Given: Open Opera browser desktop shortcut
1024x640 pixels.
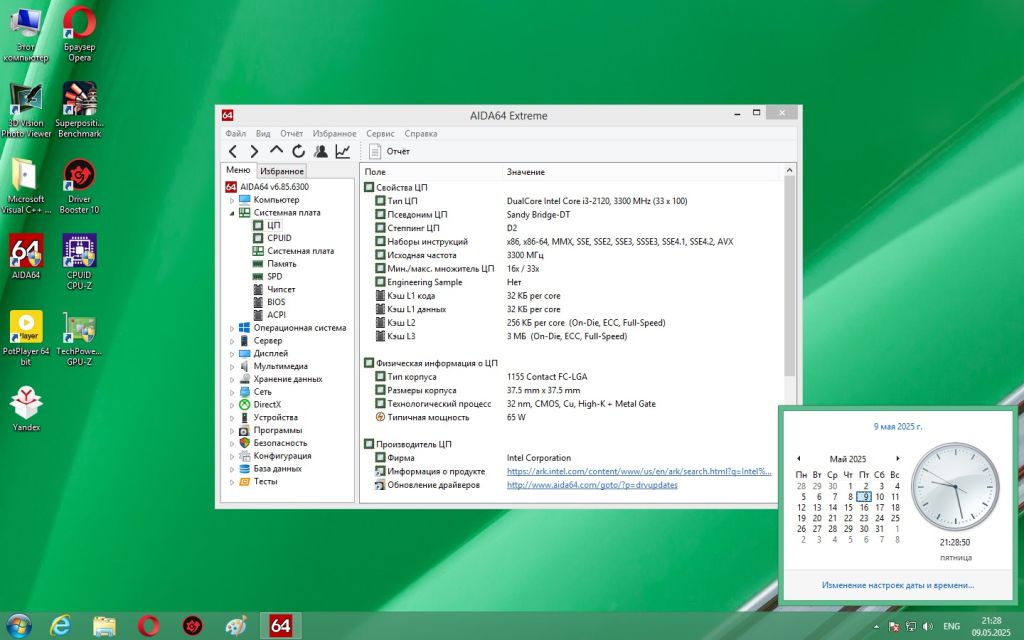Looking at the screenshot, I should click(x=80, y=34).
